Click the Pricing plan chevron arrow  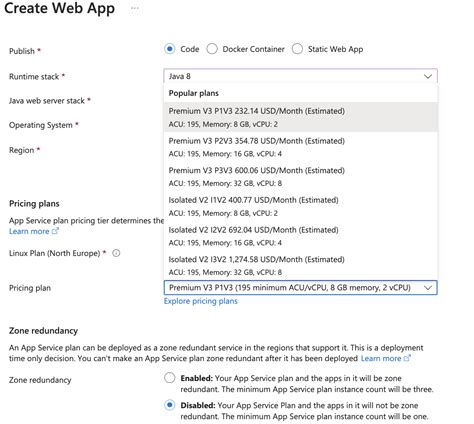pos(428,287)
